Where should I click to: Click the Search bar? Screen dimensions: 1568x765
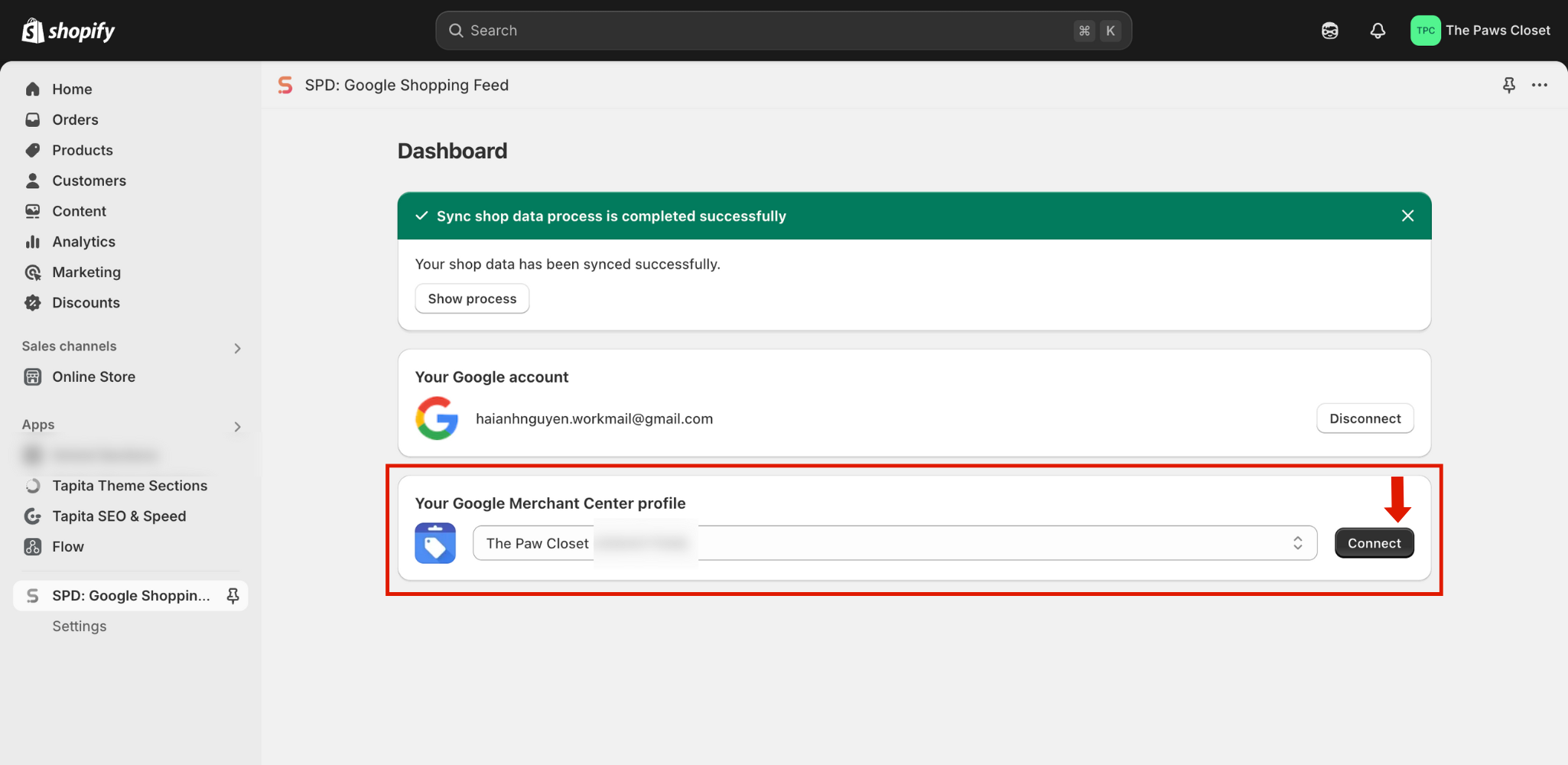(x=783, y=31)
